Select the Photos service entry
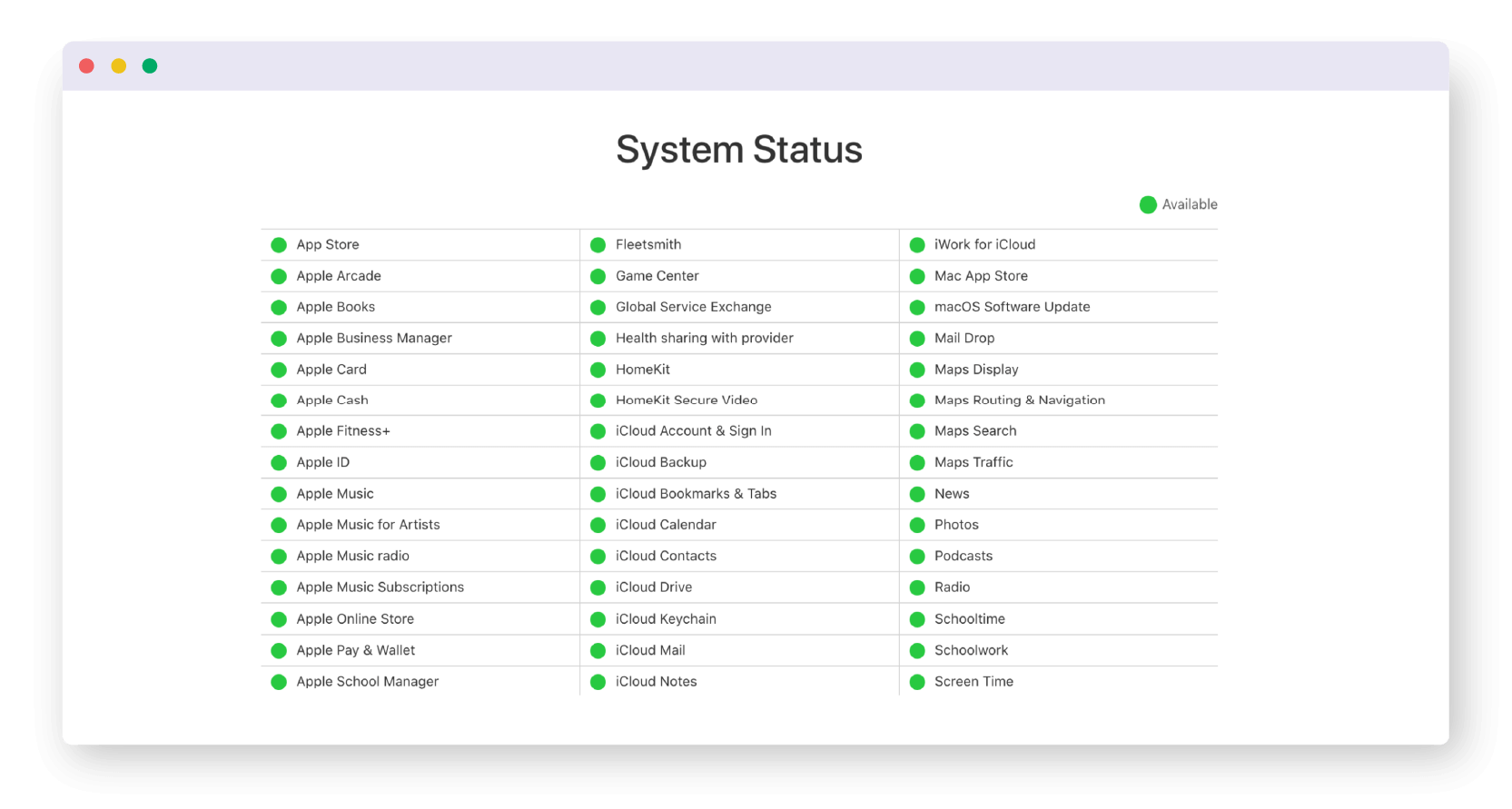1512x809 pixels. coord(956,525)
